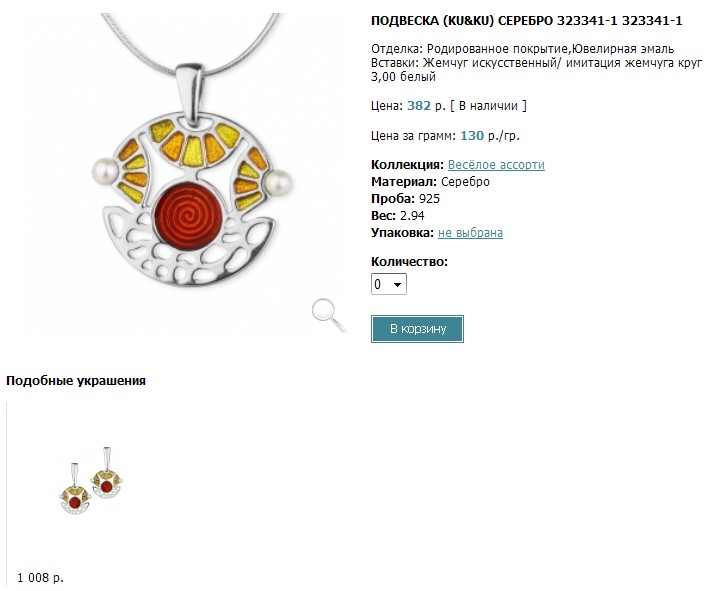Click the 'Подобные украшения' heading

pos(76,381)
